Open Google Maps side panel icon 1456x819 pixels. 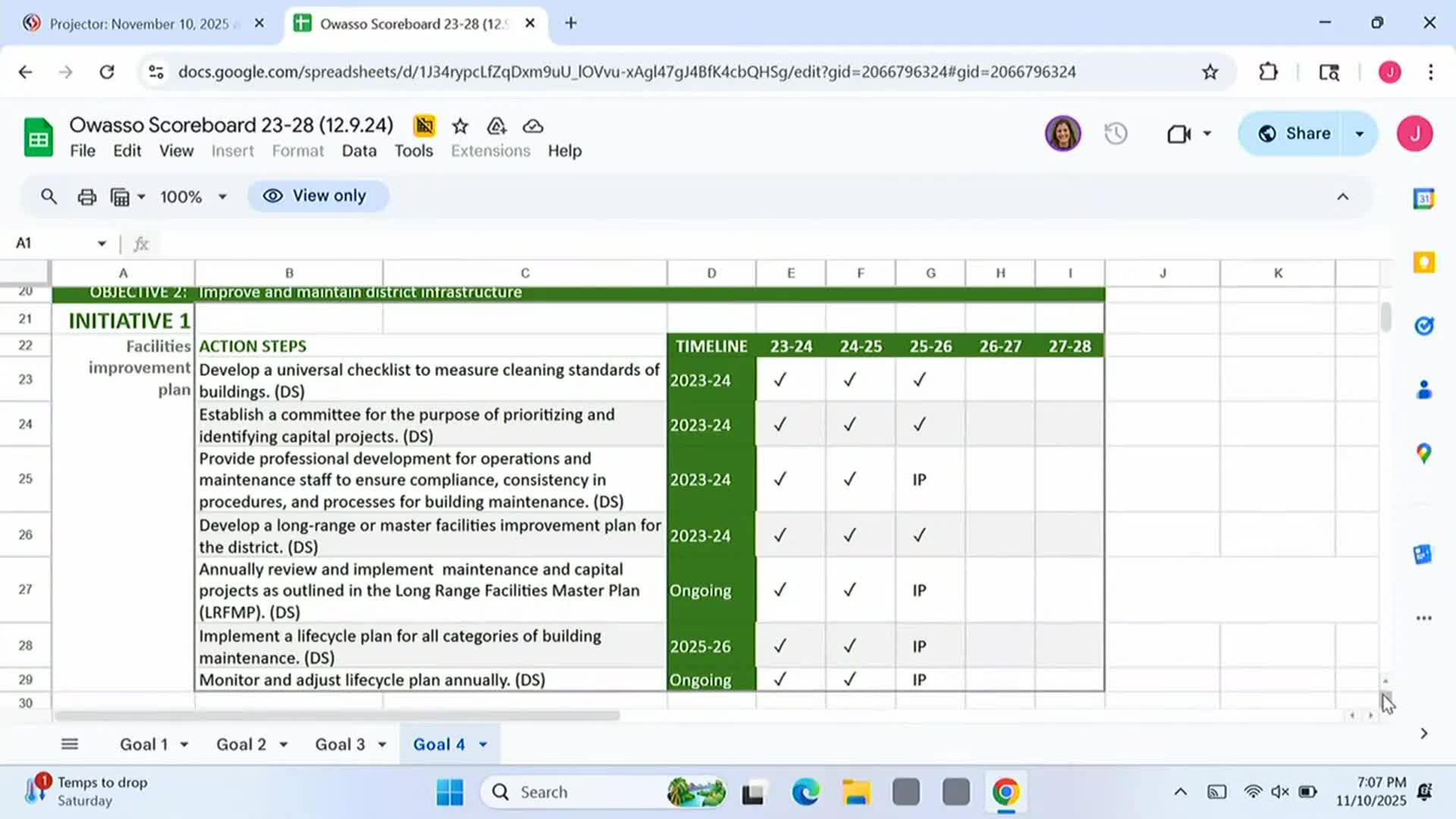1423,453
